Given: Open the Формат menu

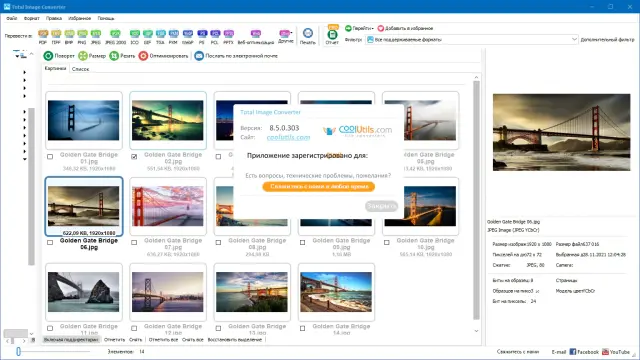Looking at the screenshot, I should point(31,18).
